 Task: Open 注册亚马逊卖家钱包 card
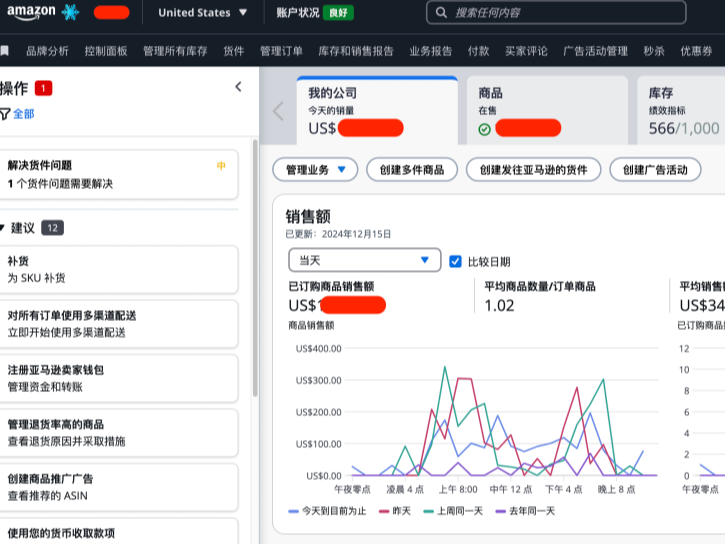pyautogui.click(x=119, y=379)
